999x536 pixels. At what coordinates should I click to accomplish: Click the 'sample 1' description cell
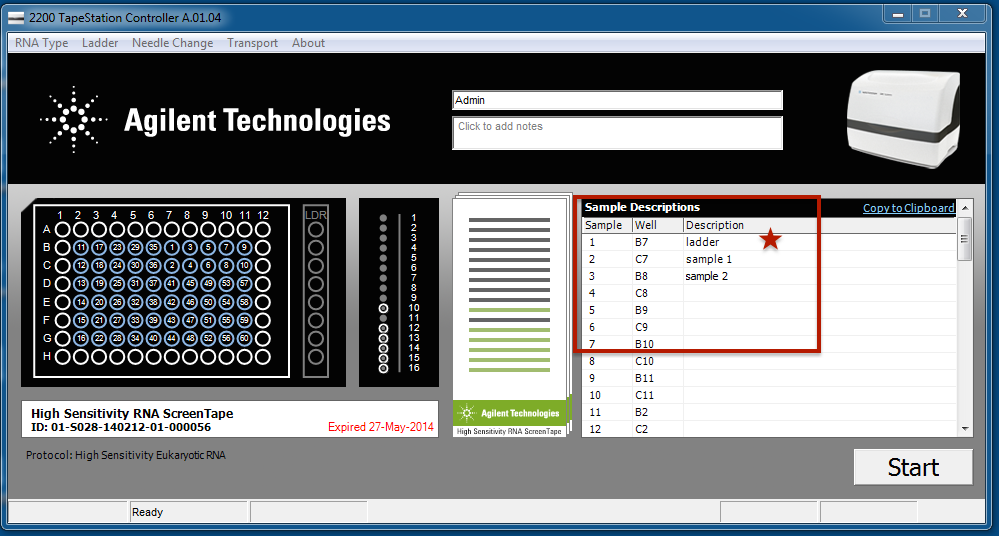click(x=819, y=259)
